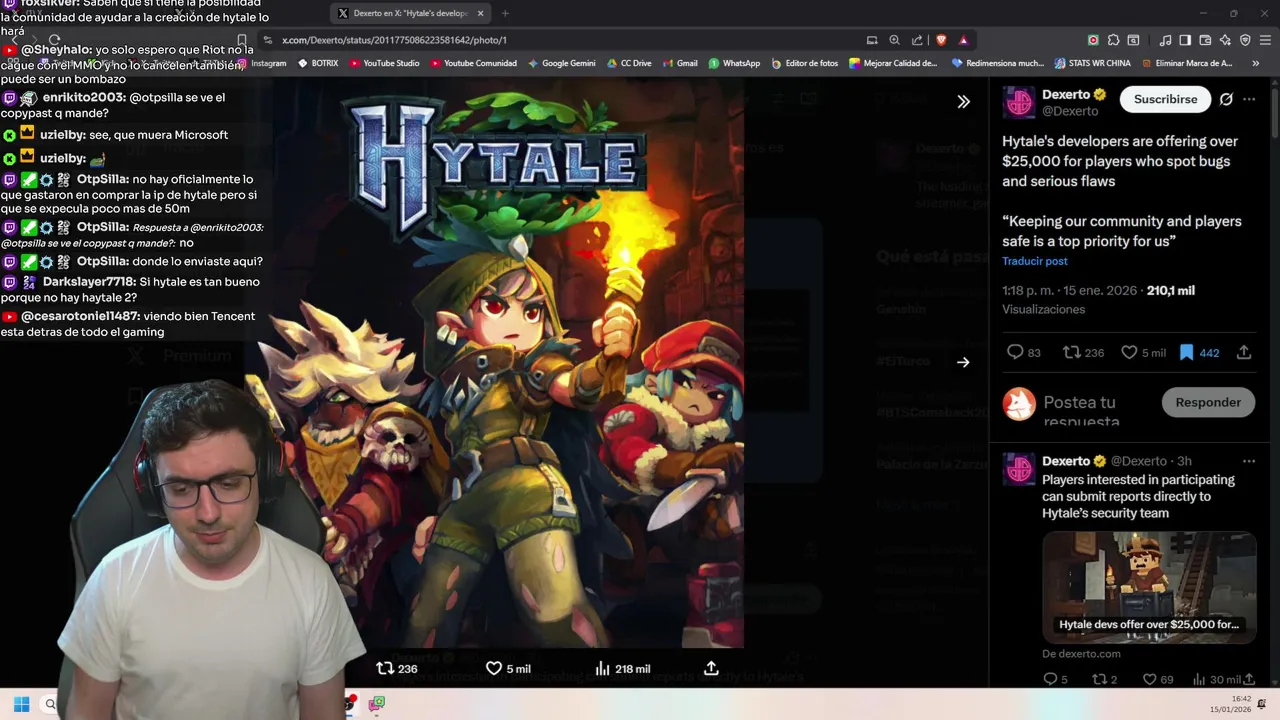Open Google Gemini bookmark
Viewport: 1280px width, 720px height.
(561, 63)
